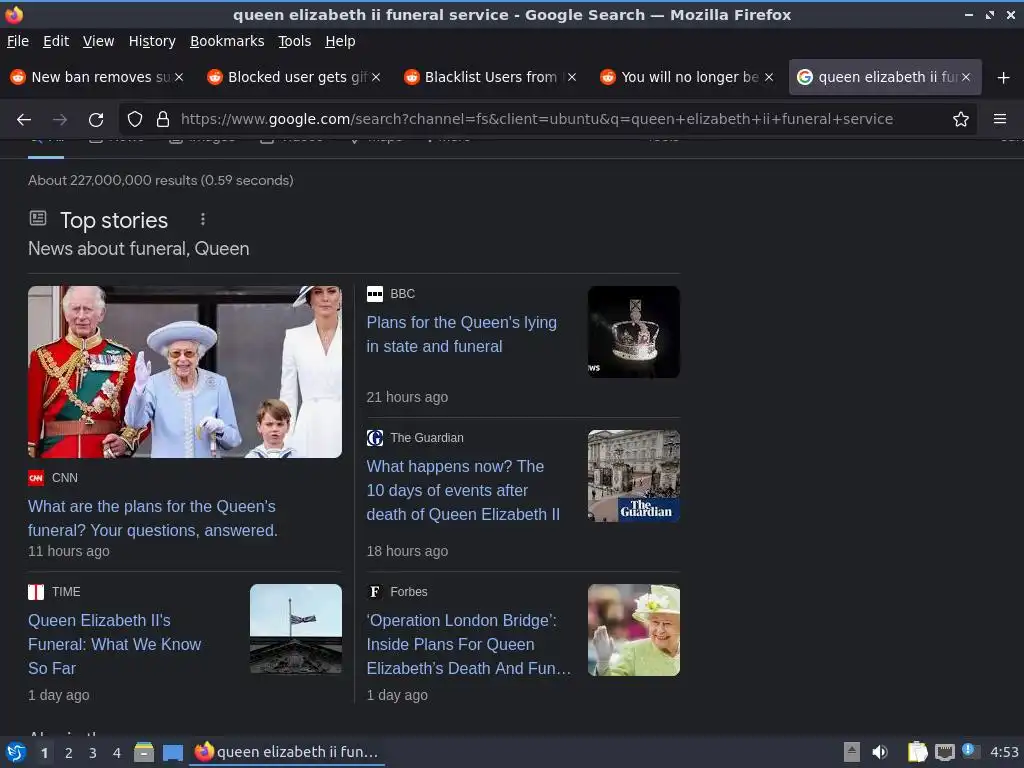
Task: Click the BBC logo icon
Action: (375, 294)
